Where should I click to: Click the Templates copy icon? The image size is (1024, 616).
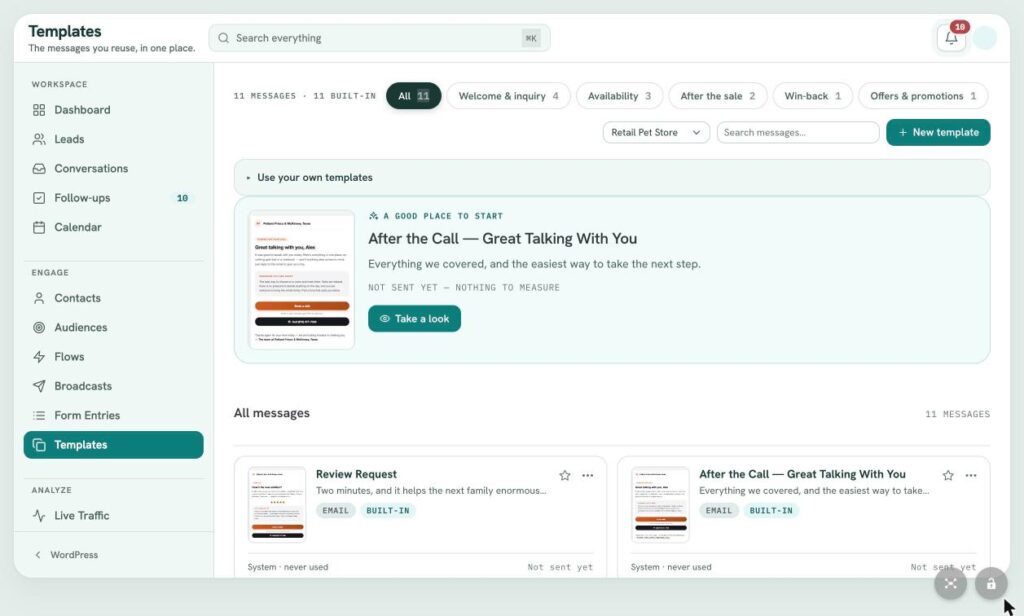click(39, 445)
